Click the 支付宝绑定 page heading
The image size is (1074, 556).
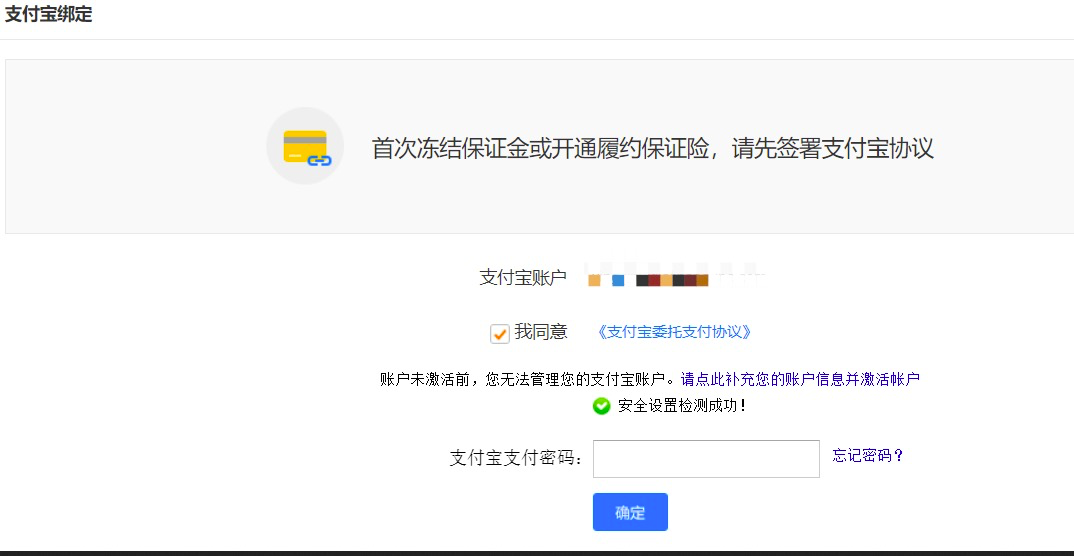49,15
